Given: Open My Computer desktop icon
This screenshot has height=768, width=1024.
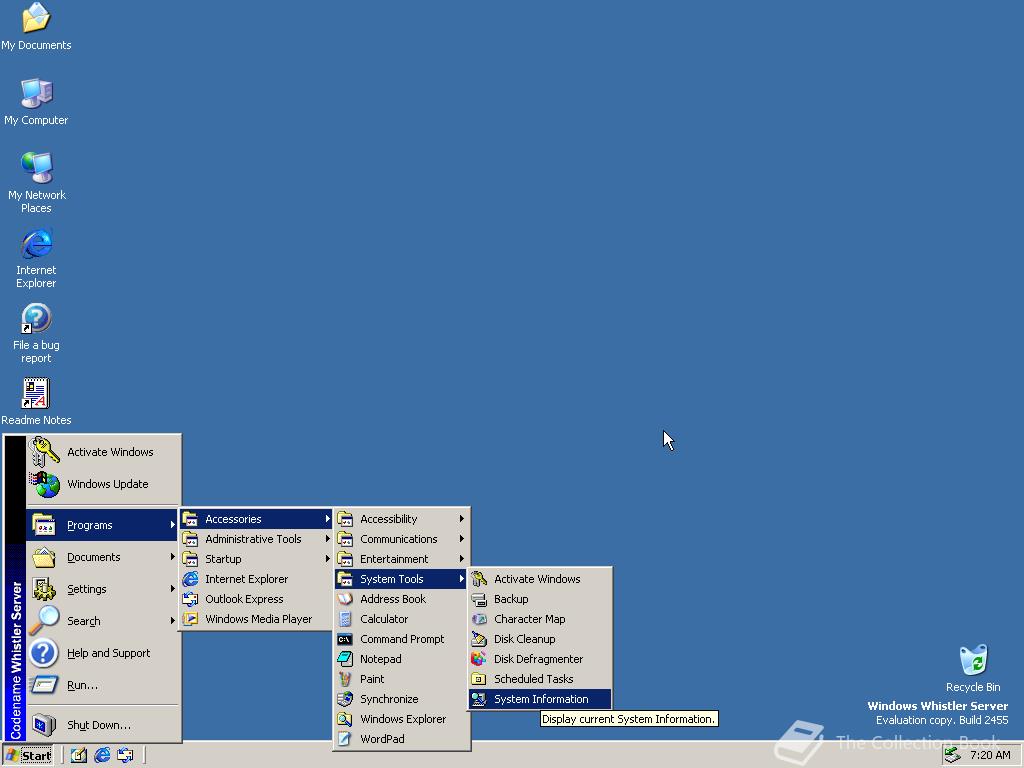Looking at the screenshot, I should pyautogui.click(x=36, y=101).
